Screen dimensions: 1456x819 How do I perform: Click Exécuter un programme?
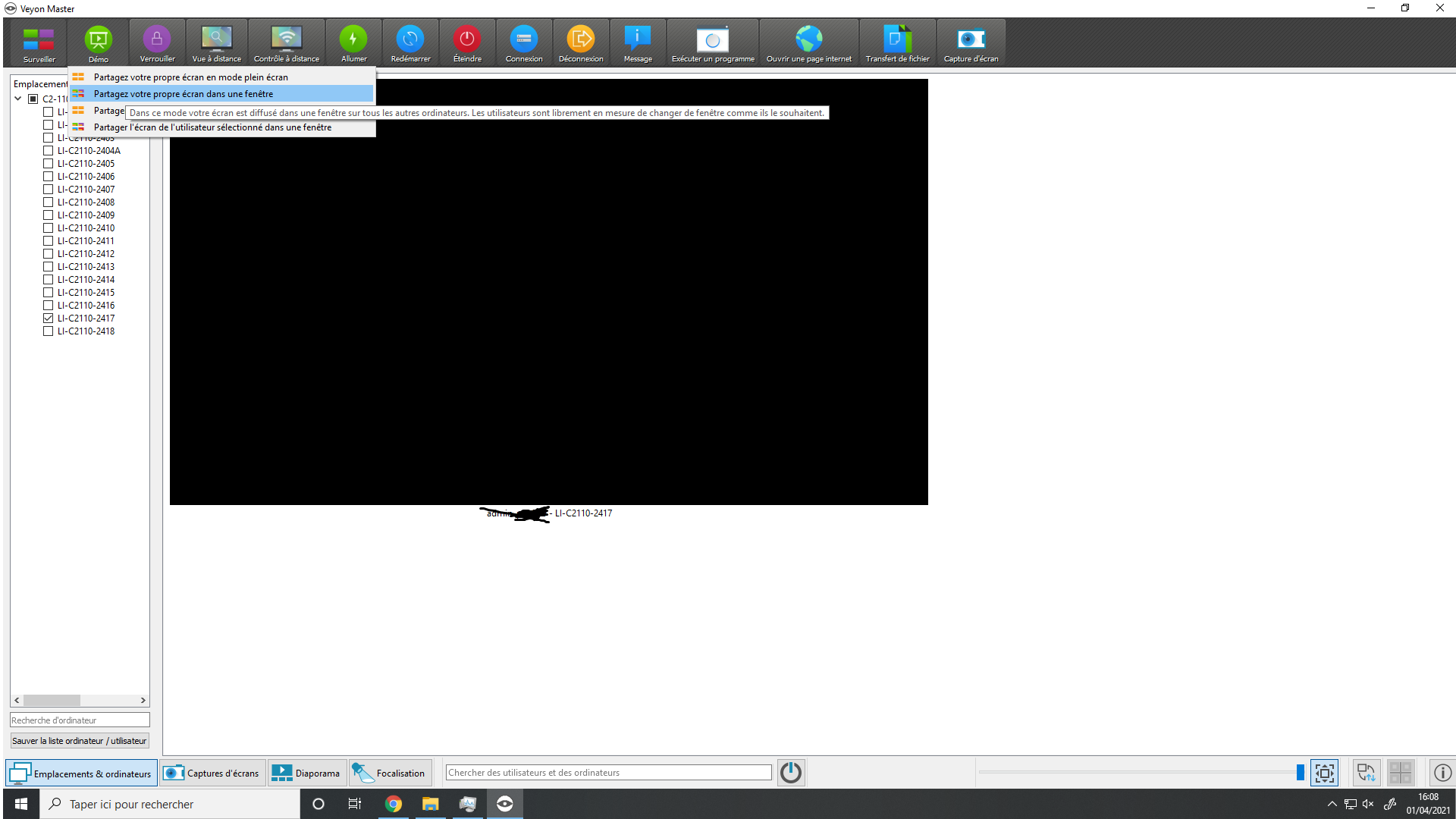pos(713,43)
